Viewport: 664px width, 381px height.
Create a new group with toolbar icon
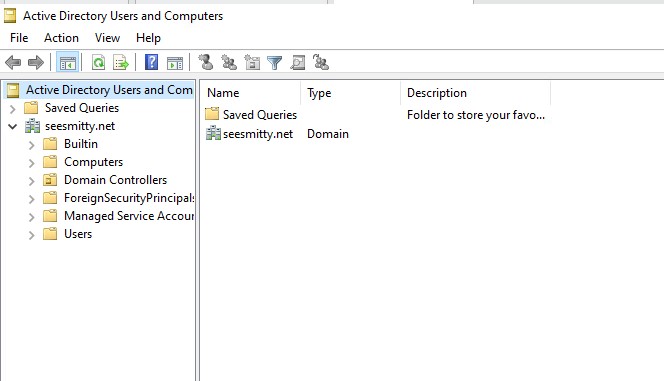coord(229,62)
